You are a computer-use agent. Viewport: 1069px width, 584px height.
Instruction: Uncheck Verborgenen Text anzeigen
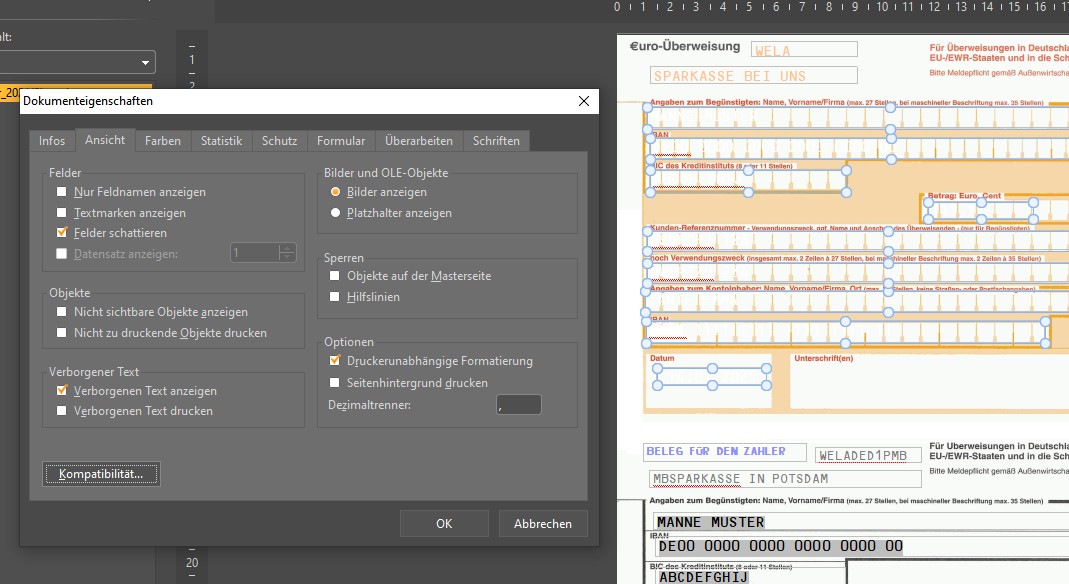61,390
